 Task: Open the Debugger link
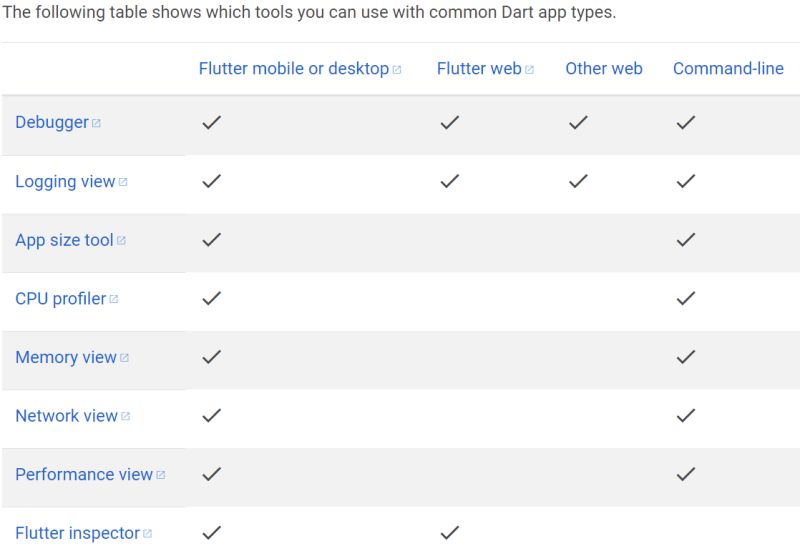tap(52, 122)
